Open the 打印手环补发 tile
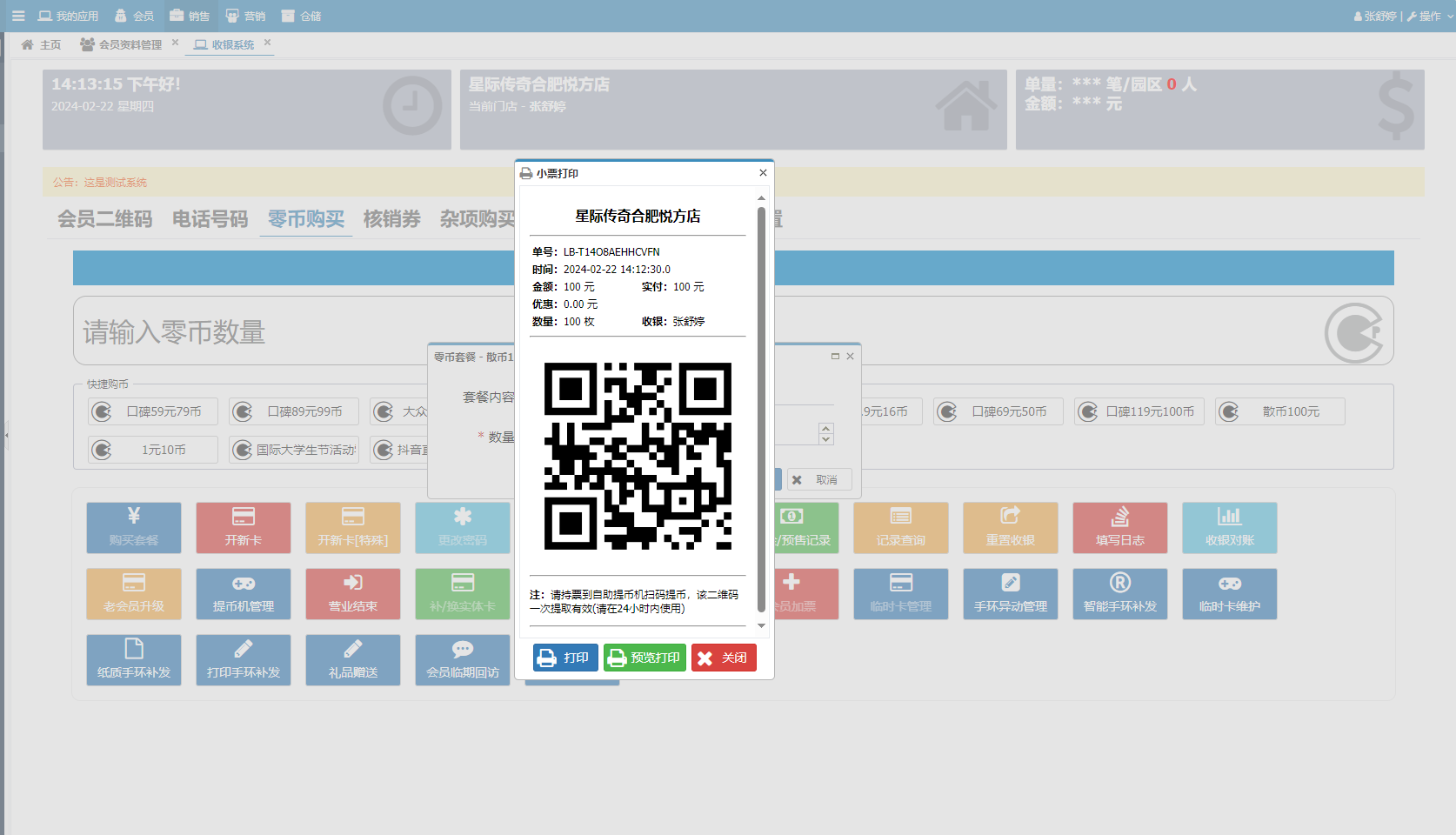 tap(244, 660)
